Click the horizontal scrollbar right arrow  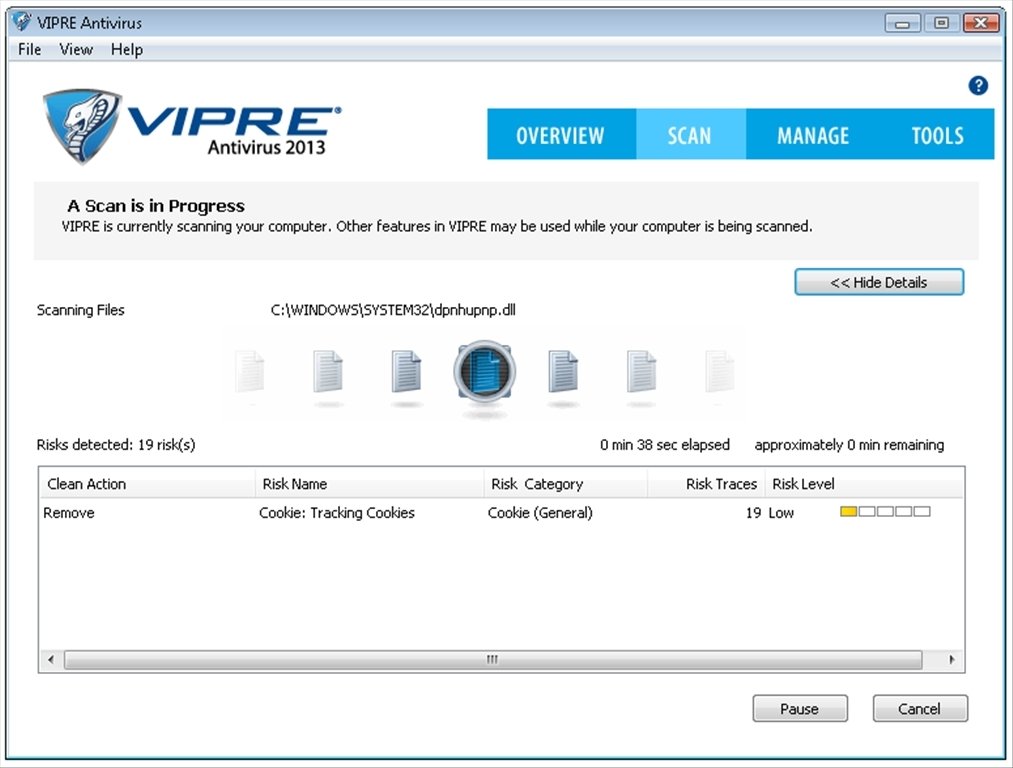coord(952,659)
